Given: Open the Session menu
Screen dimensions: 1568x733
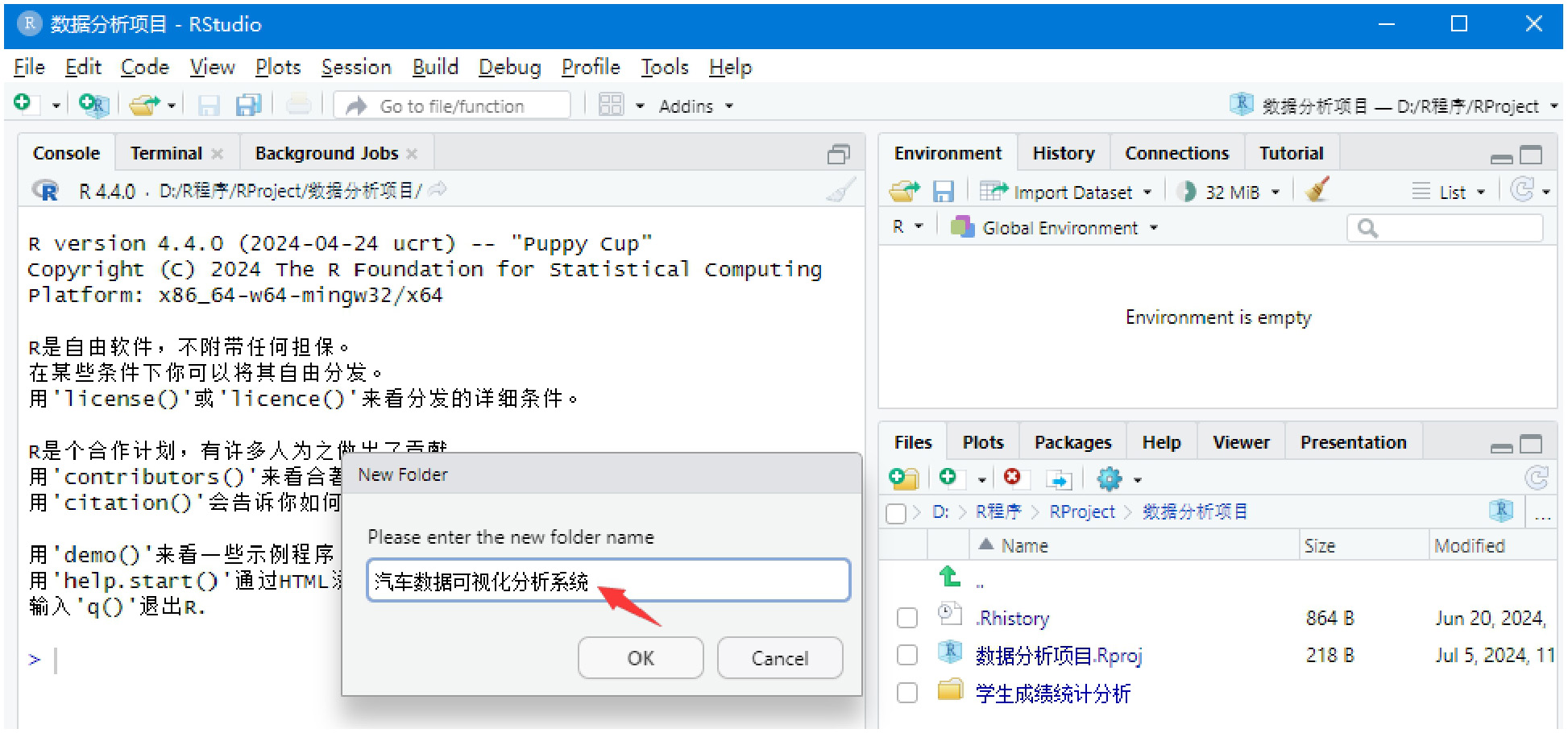Looking at the screenshot, I should pyautogui.click(x=356, y=67).
